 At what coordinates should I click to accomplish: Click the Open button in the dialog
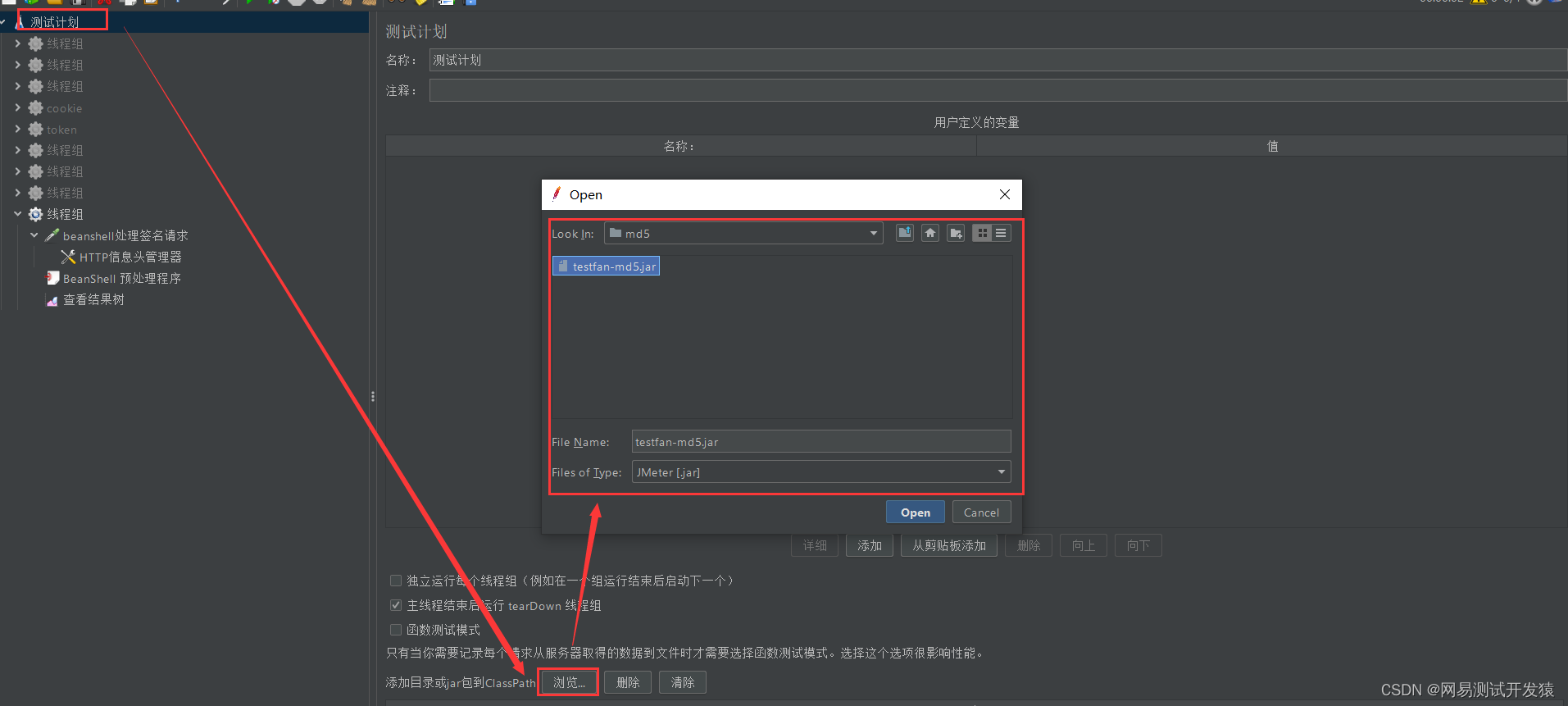click(x=916, y=512)
